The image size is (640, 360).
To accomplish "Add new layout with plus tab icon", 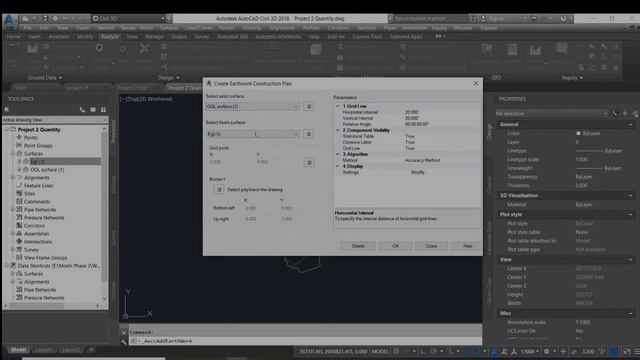I will [x=91, y=350].
